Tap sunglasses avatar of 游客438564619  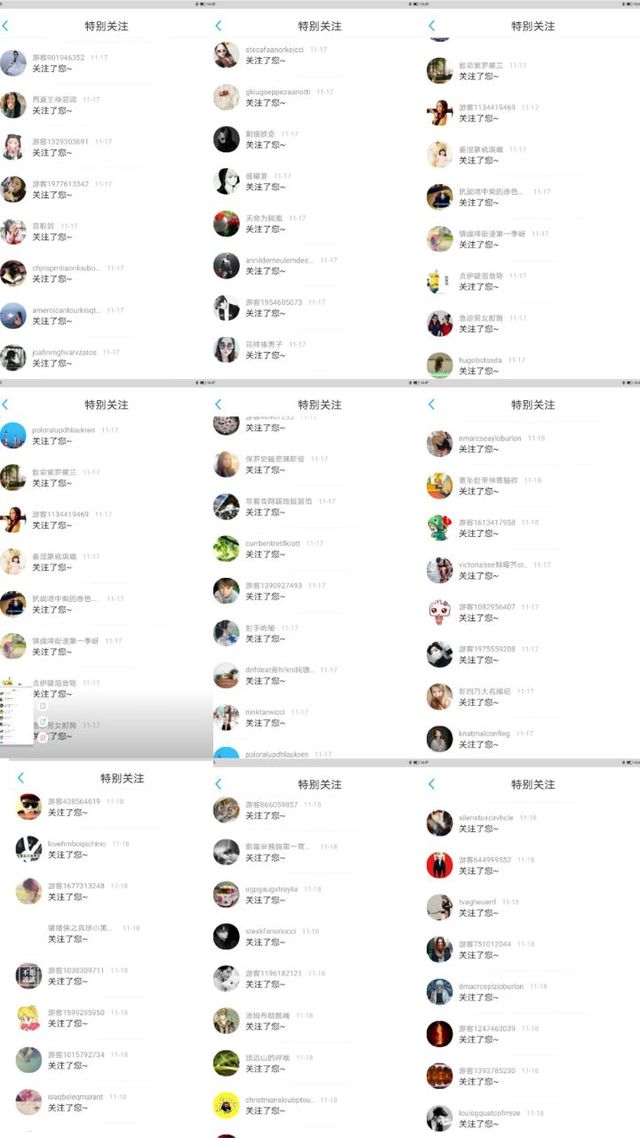pos(29,807)
